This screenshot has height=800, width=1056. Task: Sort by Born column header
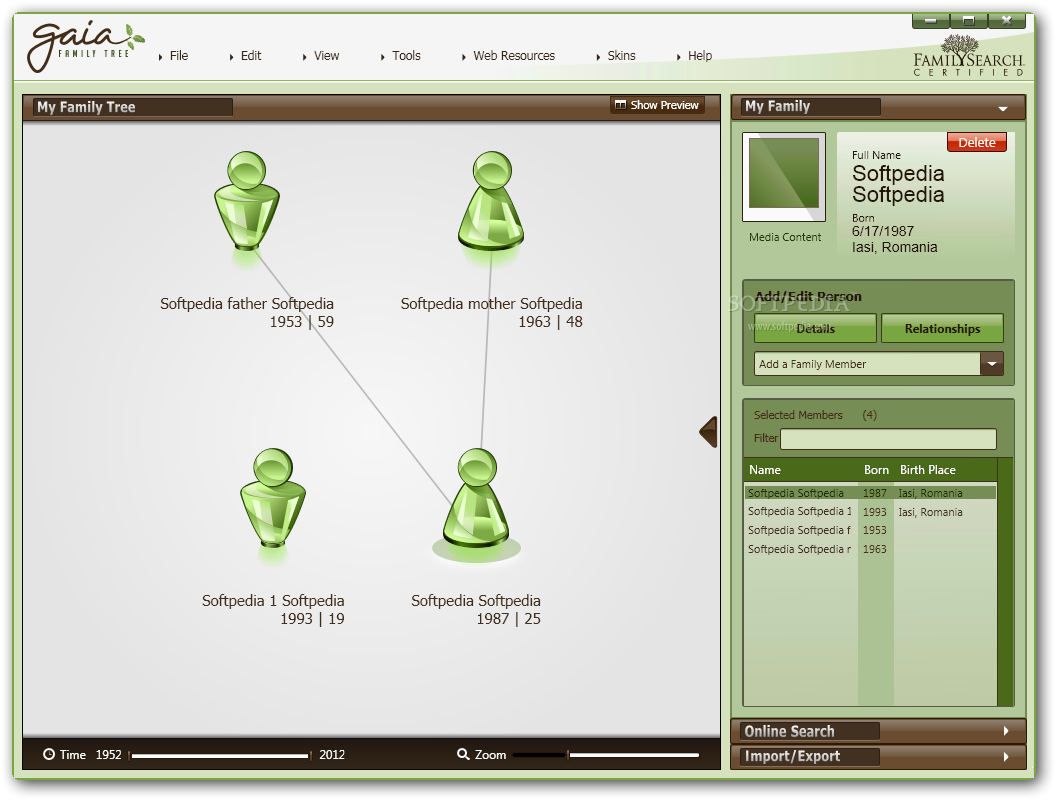[876, 470]
